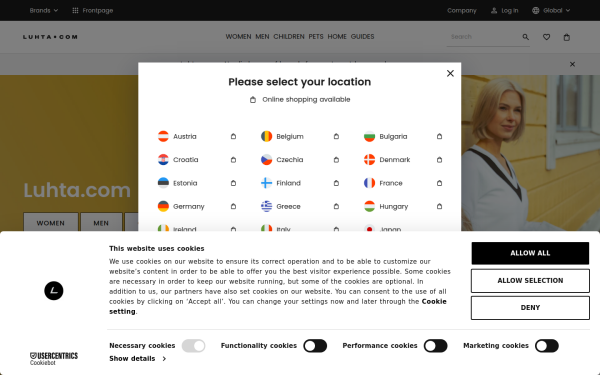Select the Croatia flag icon

163,160
